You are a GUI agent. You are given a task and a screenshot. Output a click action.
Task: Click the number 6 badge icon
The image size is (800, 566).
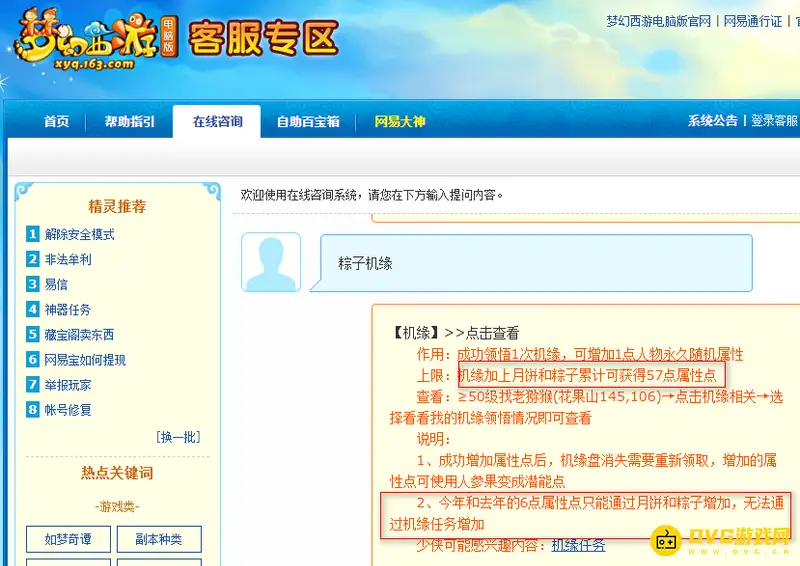[x=33, y=359]
